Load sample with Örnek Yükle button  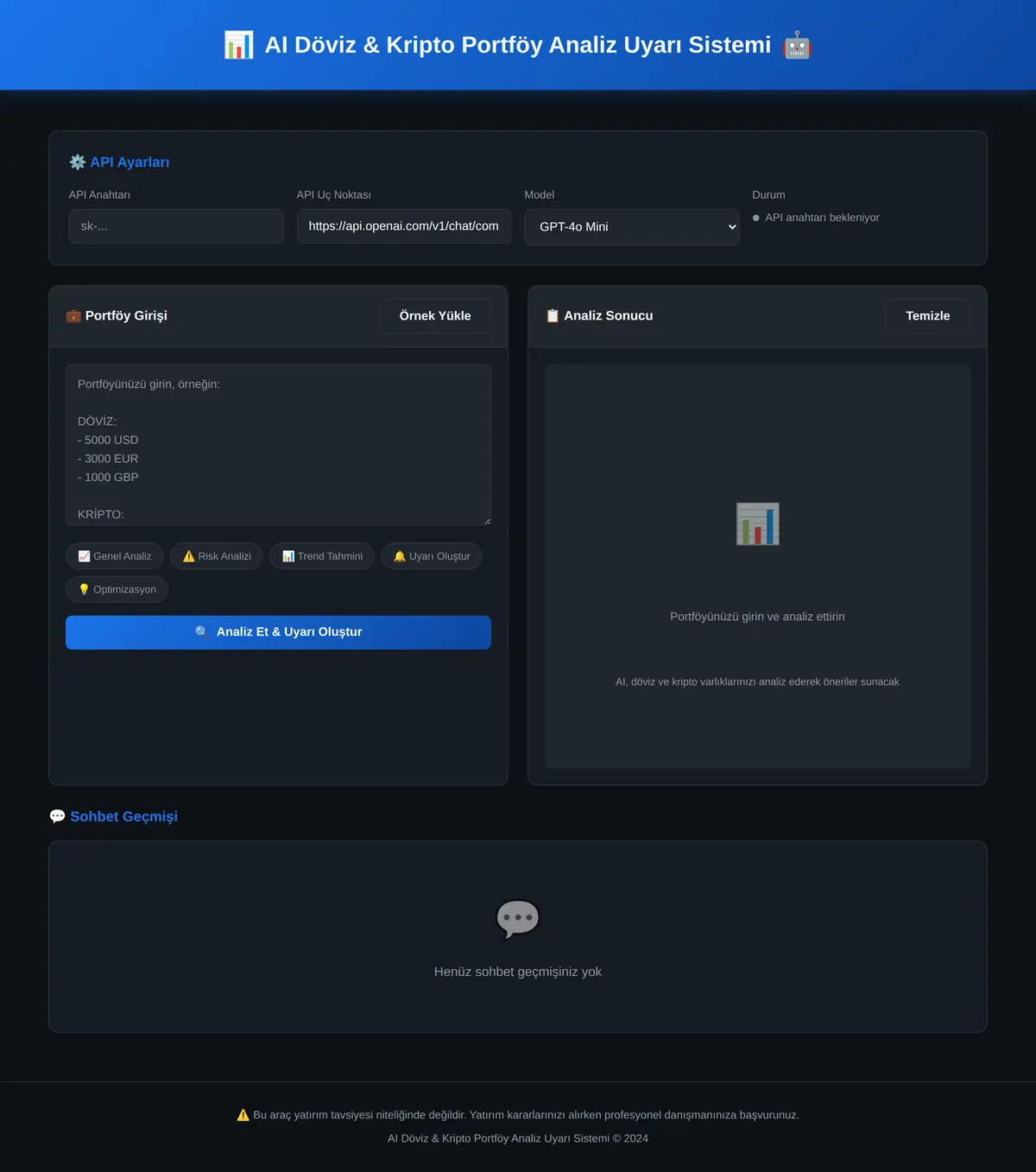click(435, 316)
